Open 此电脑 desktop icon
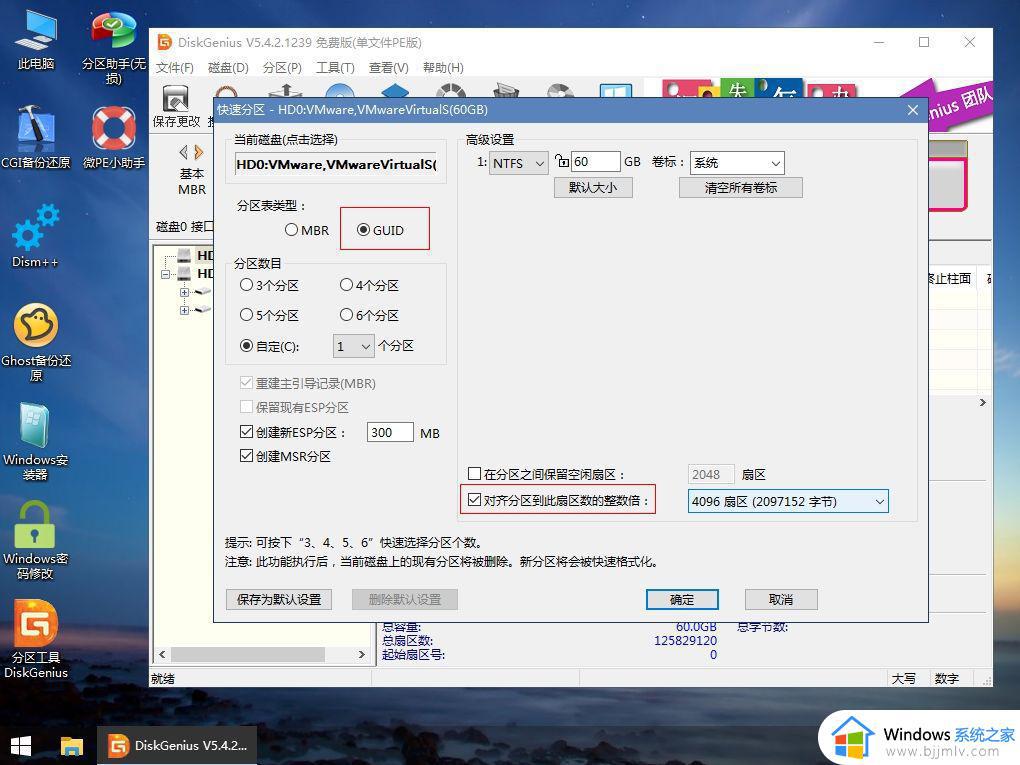The width and height of the screenshot is (1020, 765). pyautogui.click(x=36, y=40)
